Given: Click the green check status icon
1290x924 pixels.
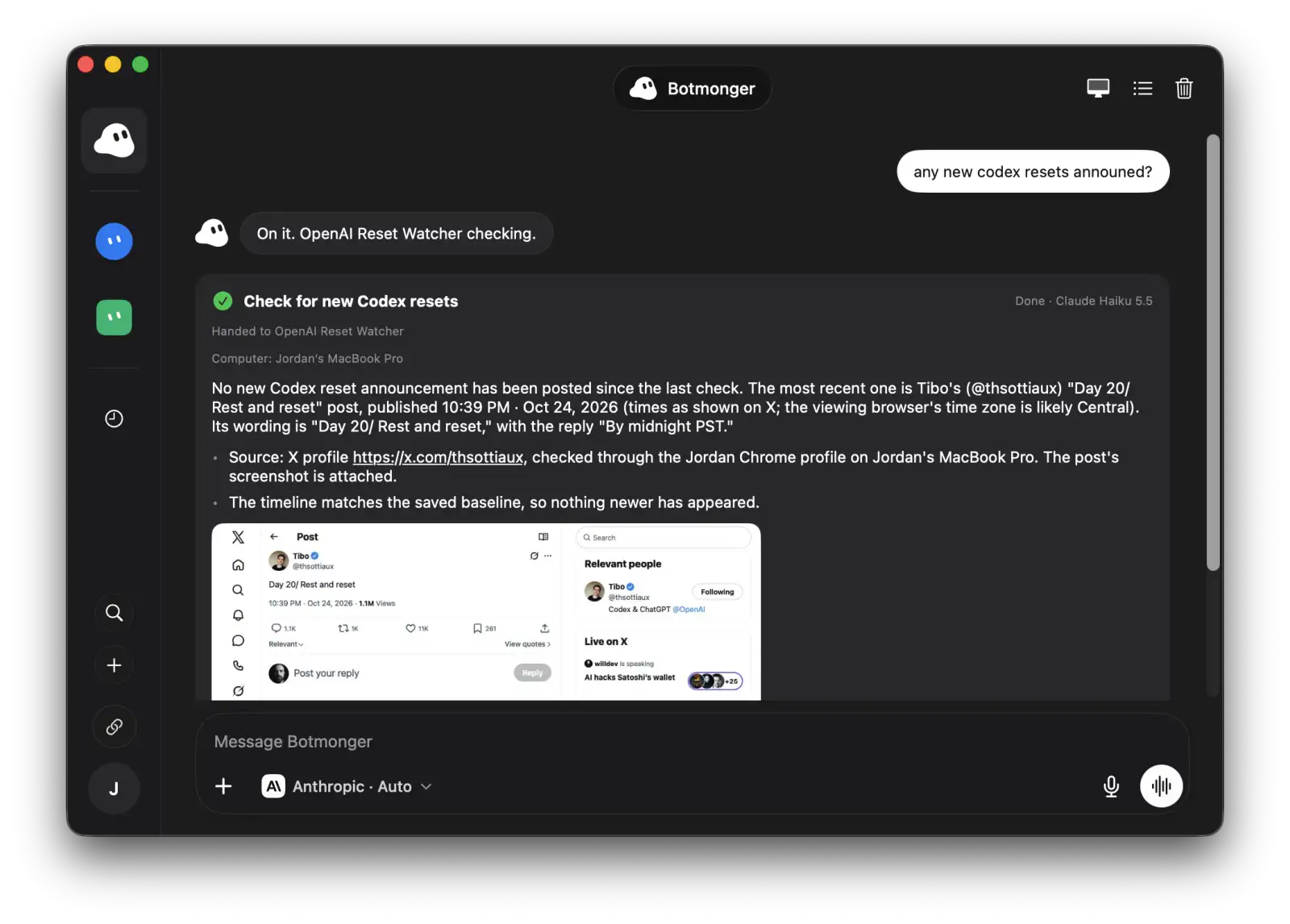Looking at the screenshot, I should (223, 301).
